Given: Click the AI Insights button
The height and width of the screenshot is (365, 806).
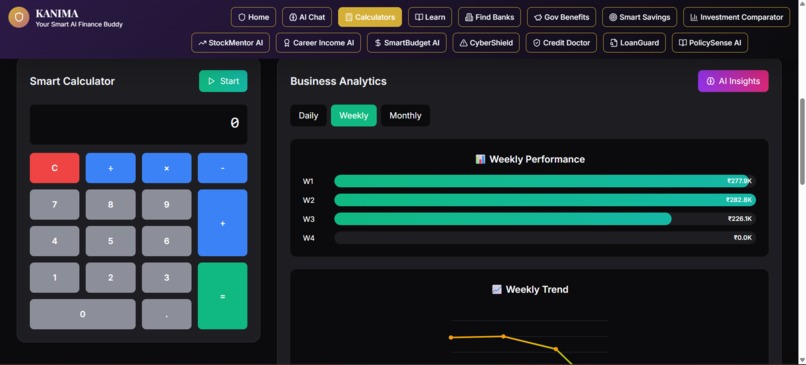Looking at the screenshot, I should click(733, 81).
